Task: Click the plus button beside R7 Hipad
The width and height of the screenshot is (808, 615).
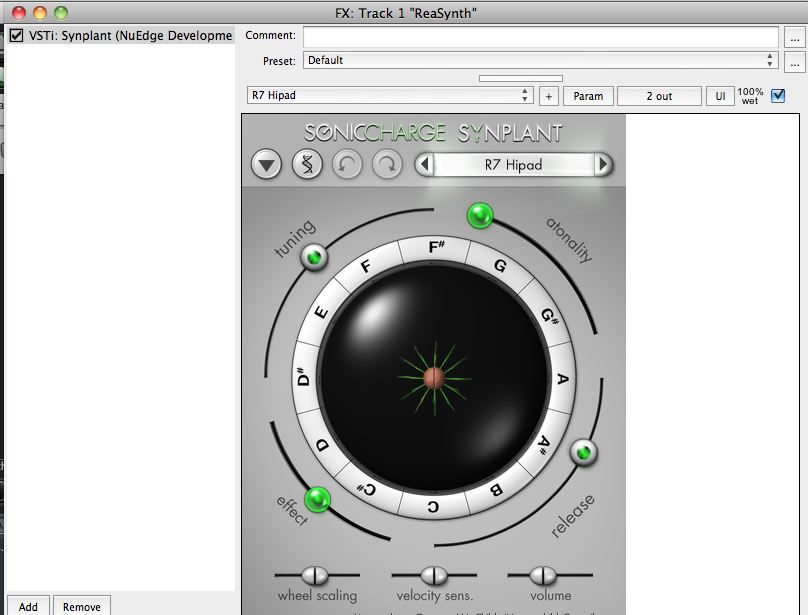Action: pyautogui.click(x=548, y=96)
